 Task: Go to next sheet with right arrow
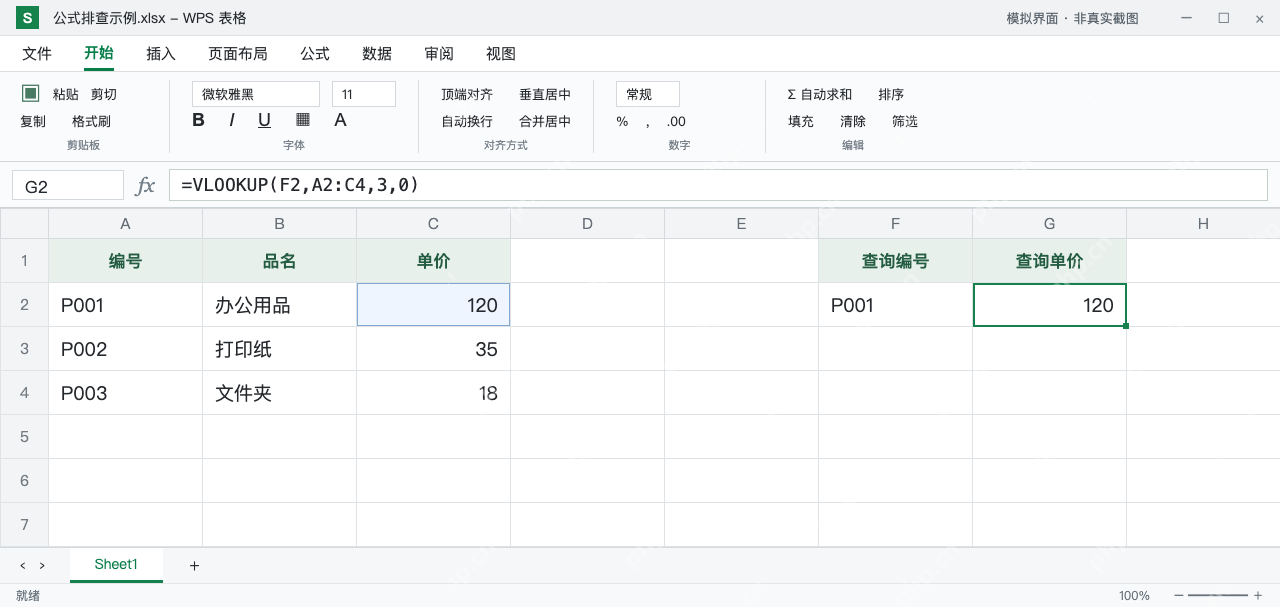[x=42, y=566]
